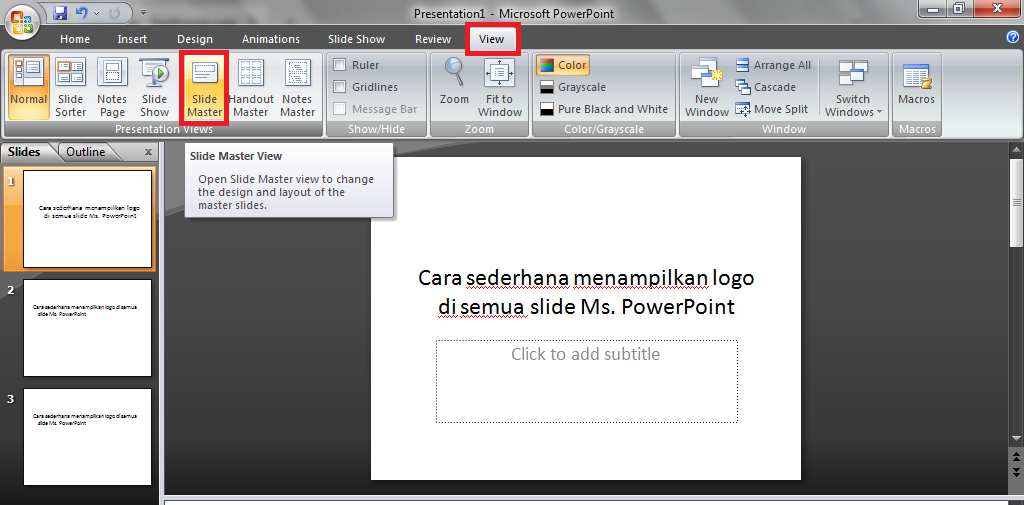Switch to Slide Sorter view

tap(70, 88)
